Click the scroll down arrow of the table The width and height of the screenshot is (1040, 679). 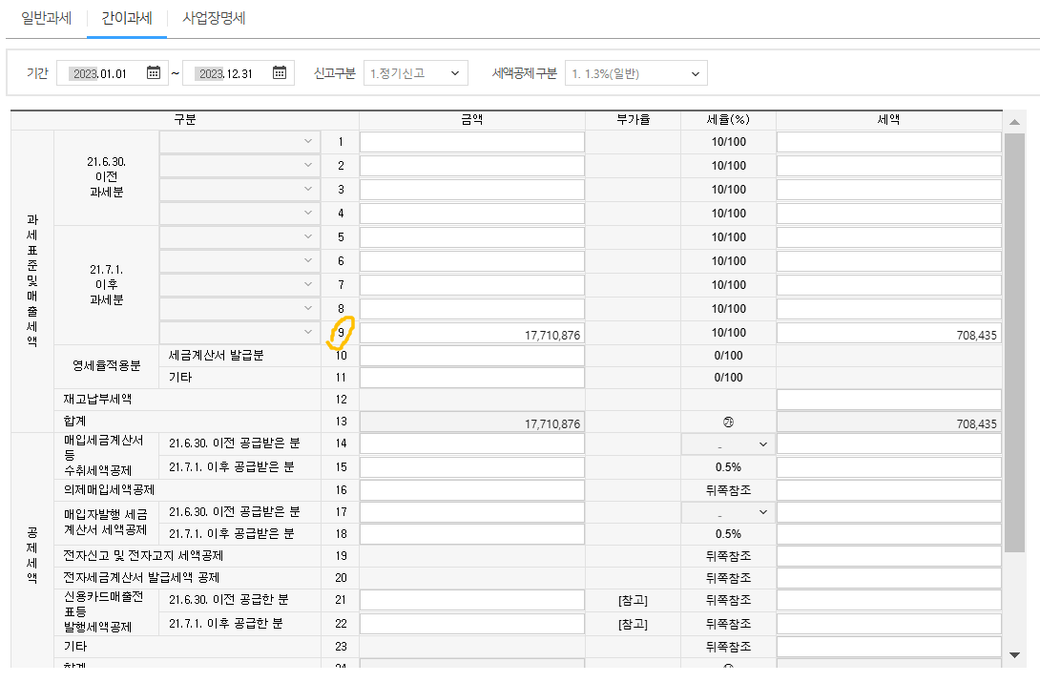coord(1015,655)
